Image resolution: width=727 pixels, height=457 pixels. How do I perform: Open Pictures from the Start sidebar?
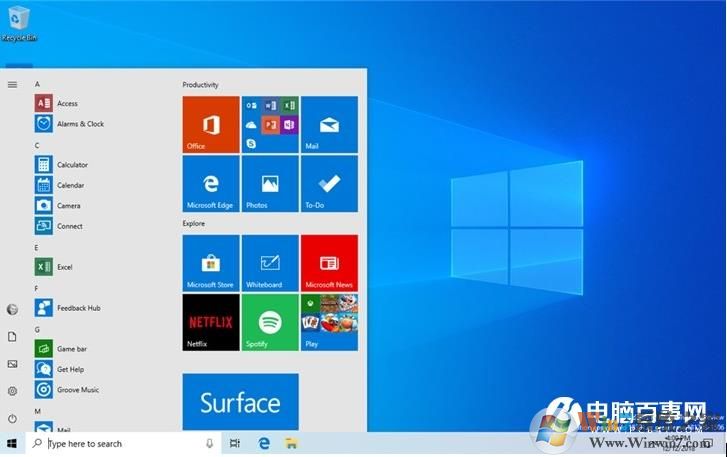[13, 364]
